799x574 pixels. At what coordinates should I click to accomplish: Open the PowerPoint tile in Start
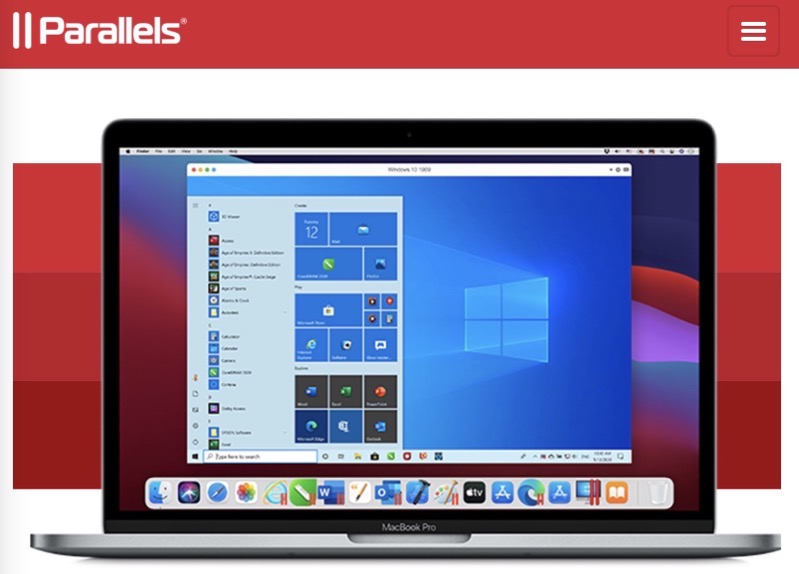[x=380, y=391]
